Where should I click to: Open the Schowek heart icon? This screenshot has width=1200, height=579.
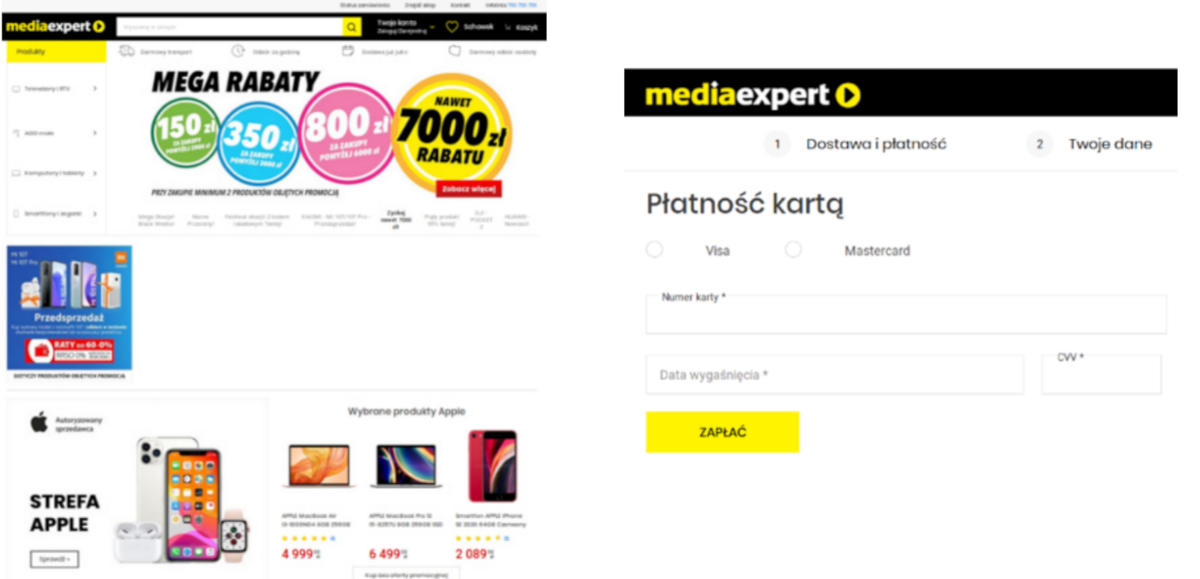coord(452,27)
